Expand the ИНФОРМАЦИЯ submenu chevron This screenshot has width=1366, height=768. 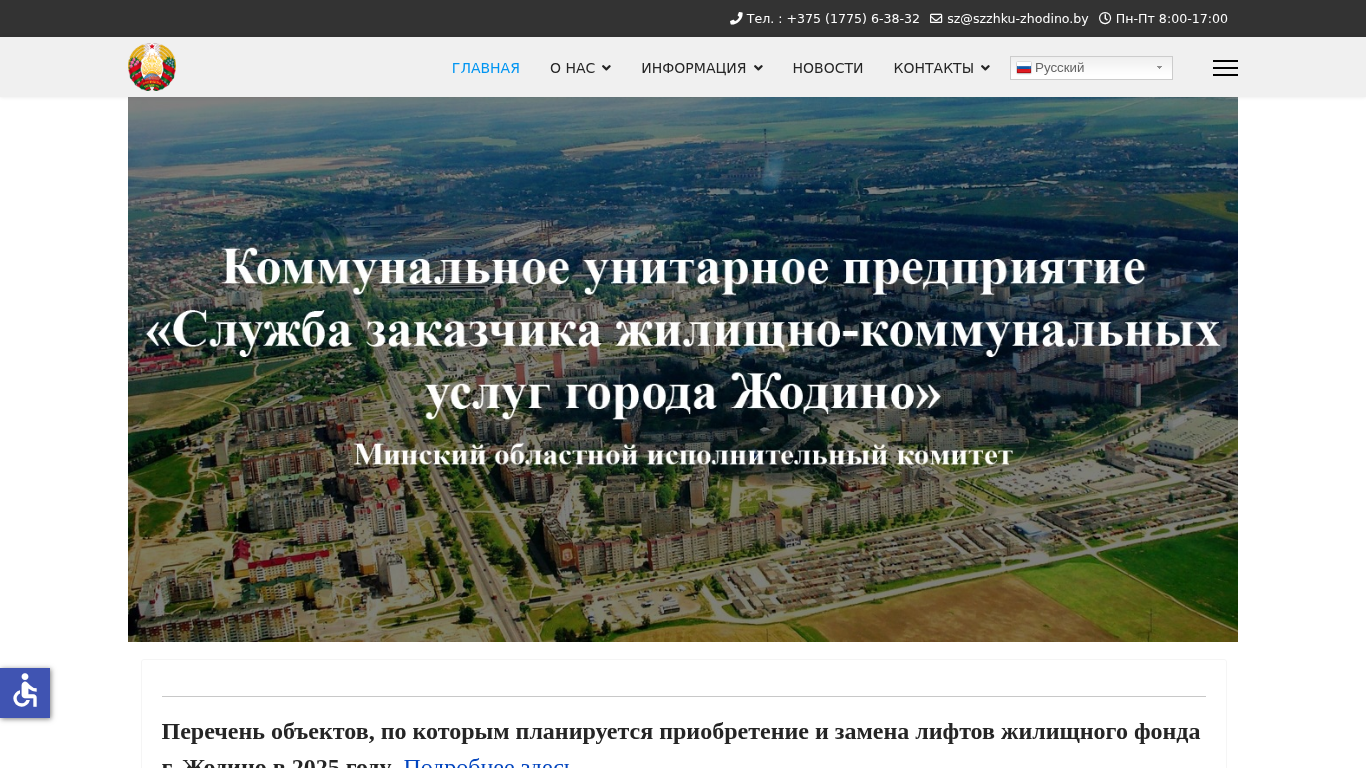pos(758,68)
